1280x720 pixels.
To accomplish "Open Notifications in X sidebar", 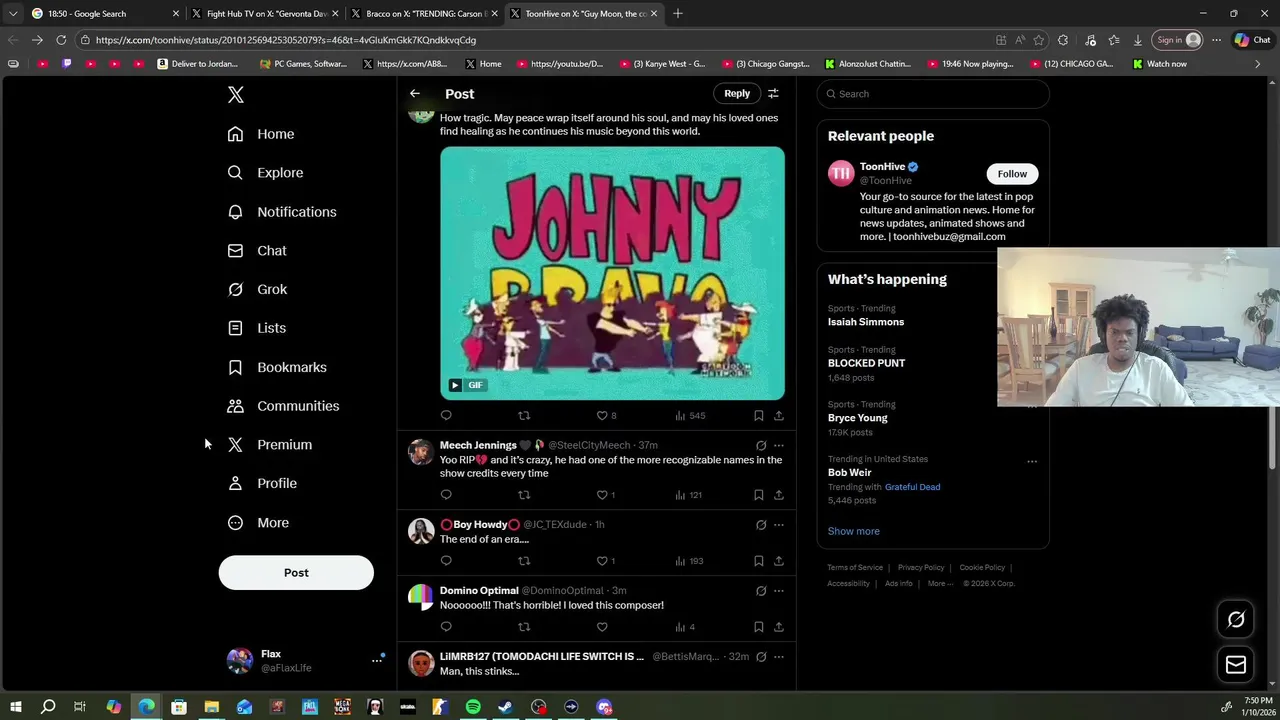I will (x=281, y=212).
